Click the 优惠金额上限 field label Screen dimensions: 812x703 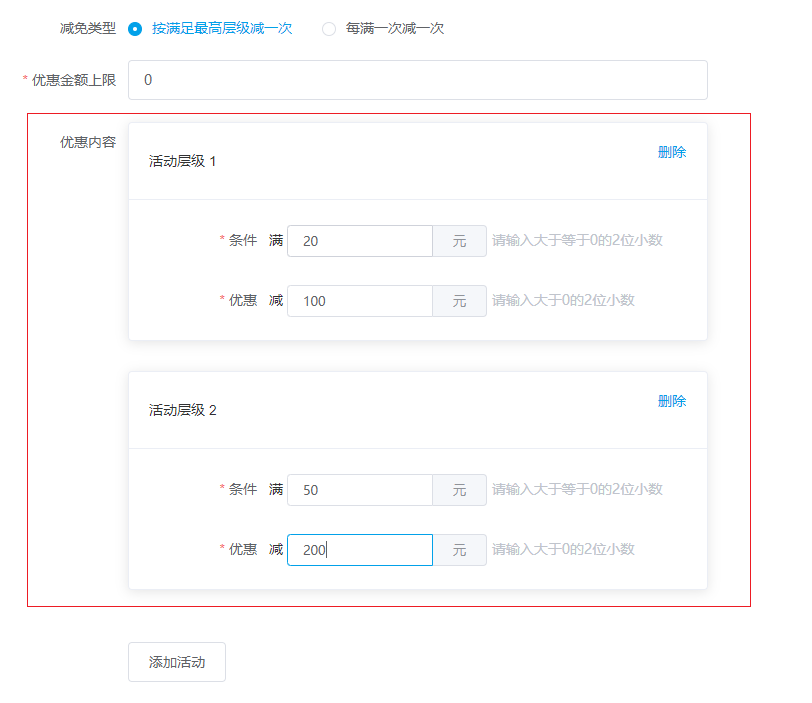[73, 80]
